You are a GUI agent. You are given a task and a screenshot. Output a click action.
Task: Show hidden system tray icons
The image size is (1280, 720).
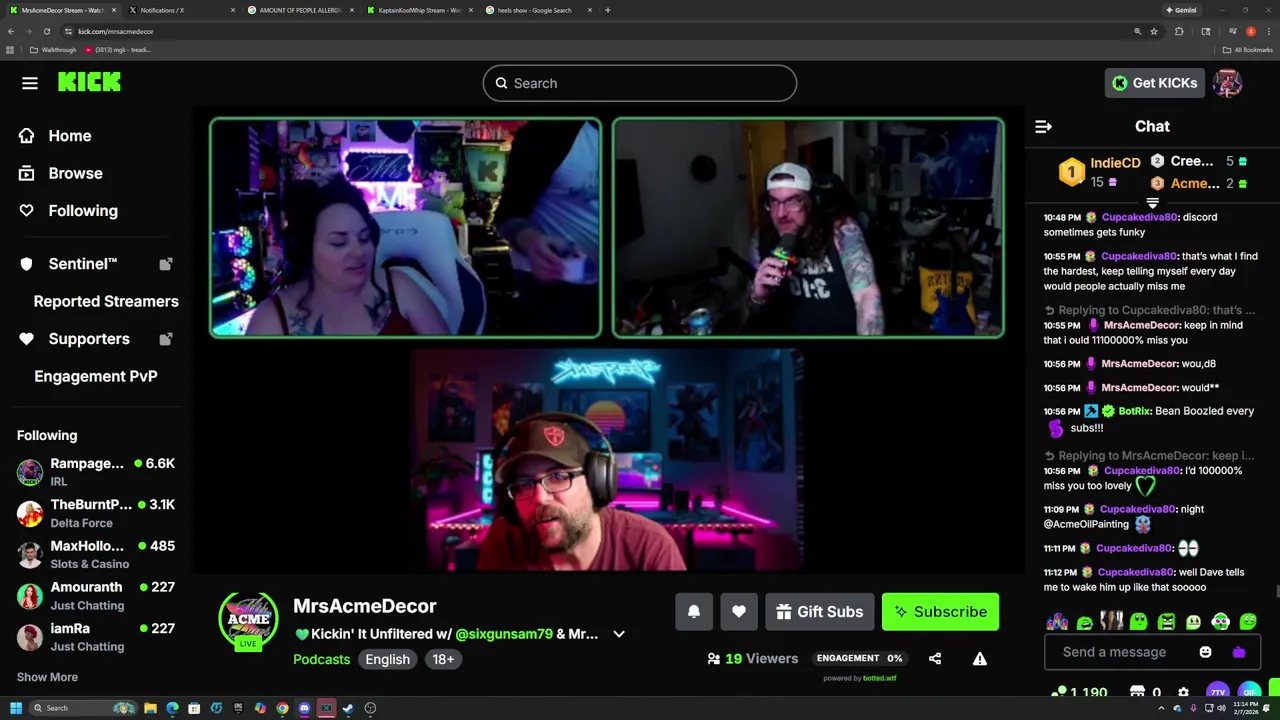point(1161,708)
